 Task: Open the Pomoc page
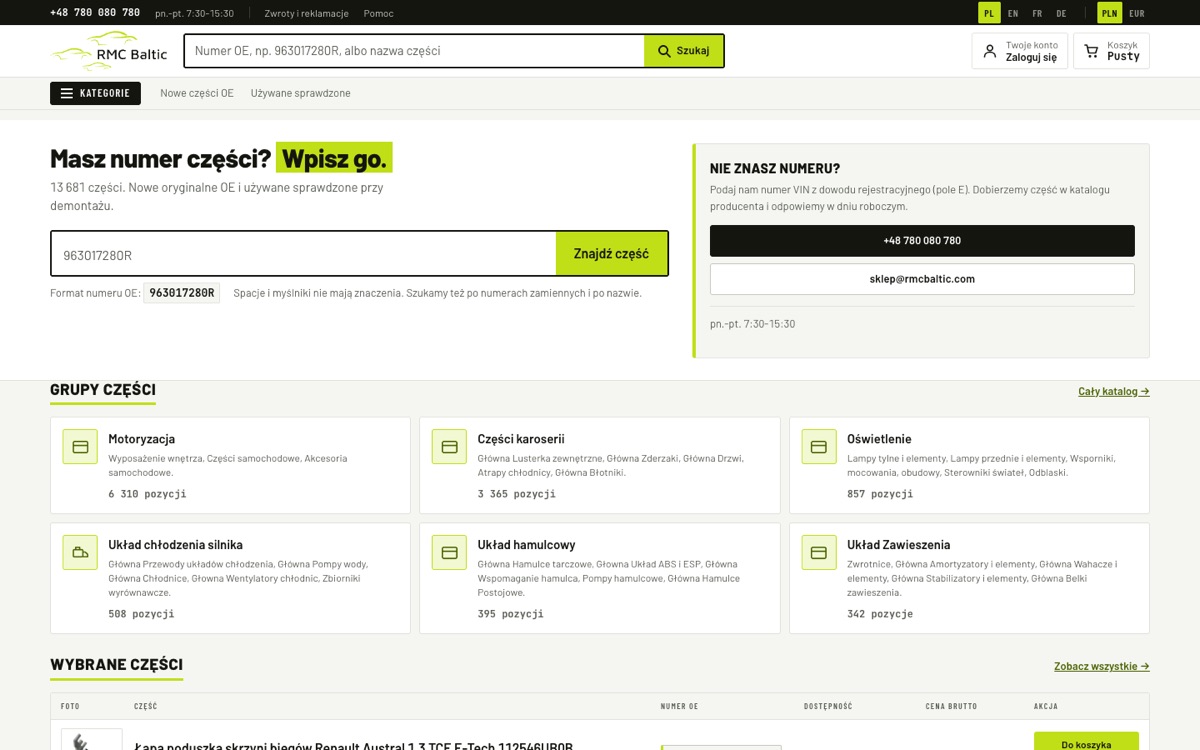coord(379,13)
